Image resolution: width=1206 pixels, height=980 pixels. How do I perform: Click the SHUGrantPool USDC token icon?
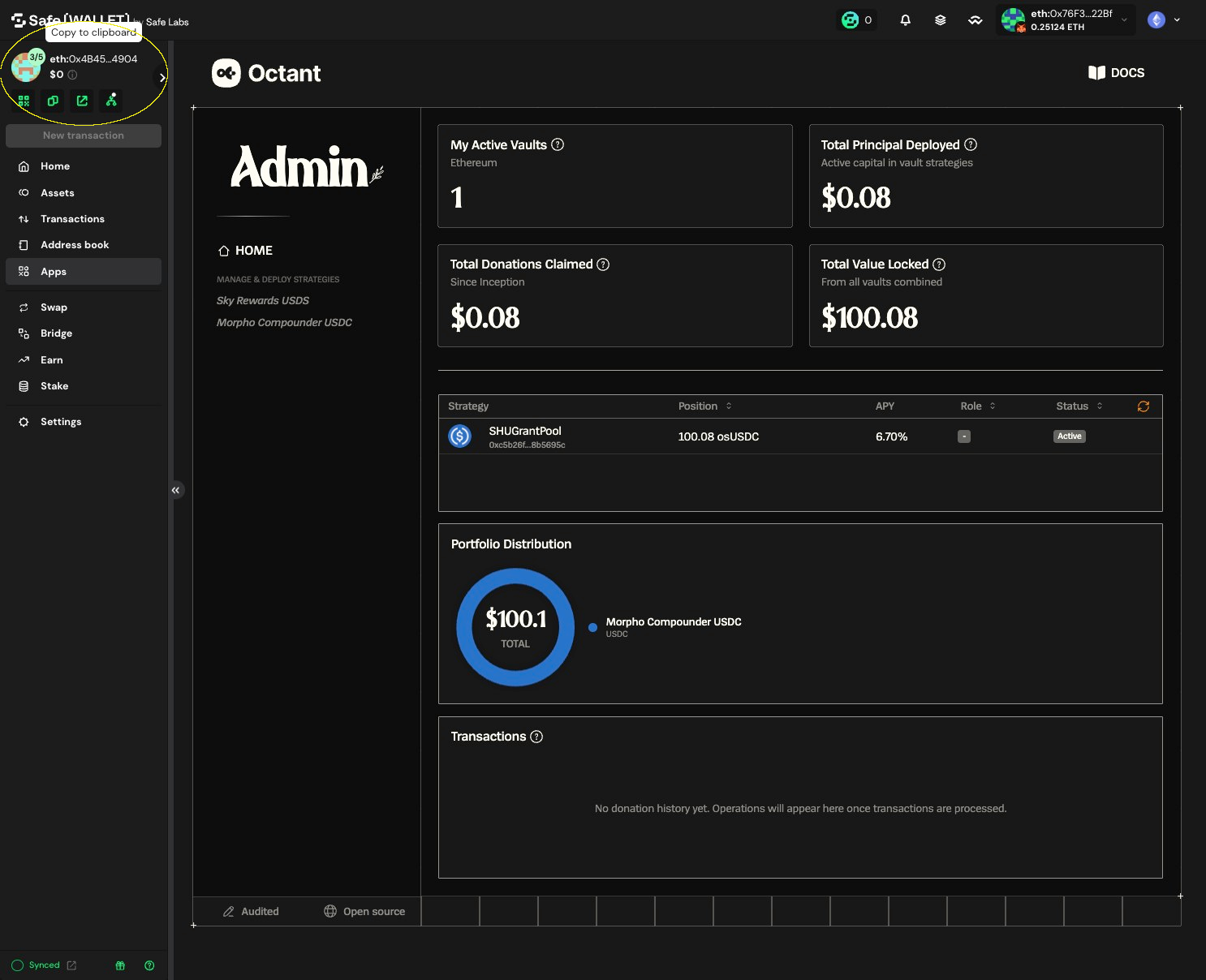[460, 436]
